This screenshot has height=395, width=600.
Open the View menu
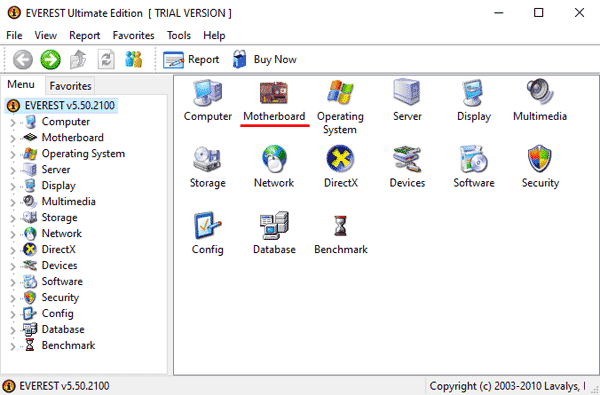point(46,36)
